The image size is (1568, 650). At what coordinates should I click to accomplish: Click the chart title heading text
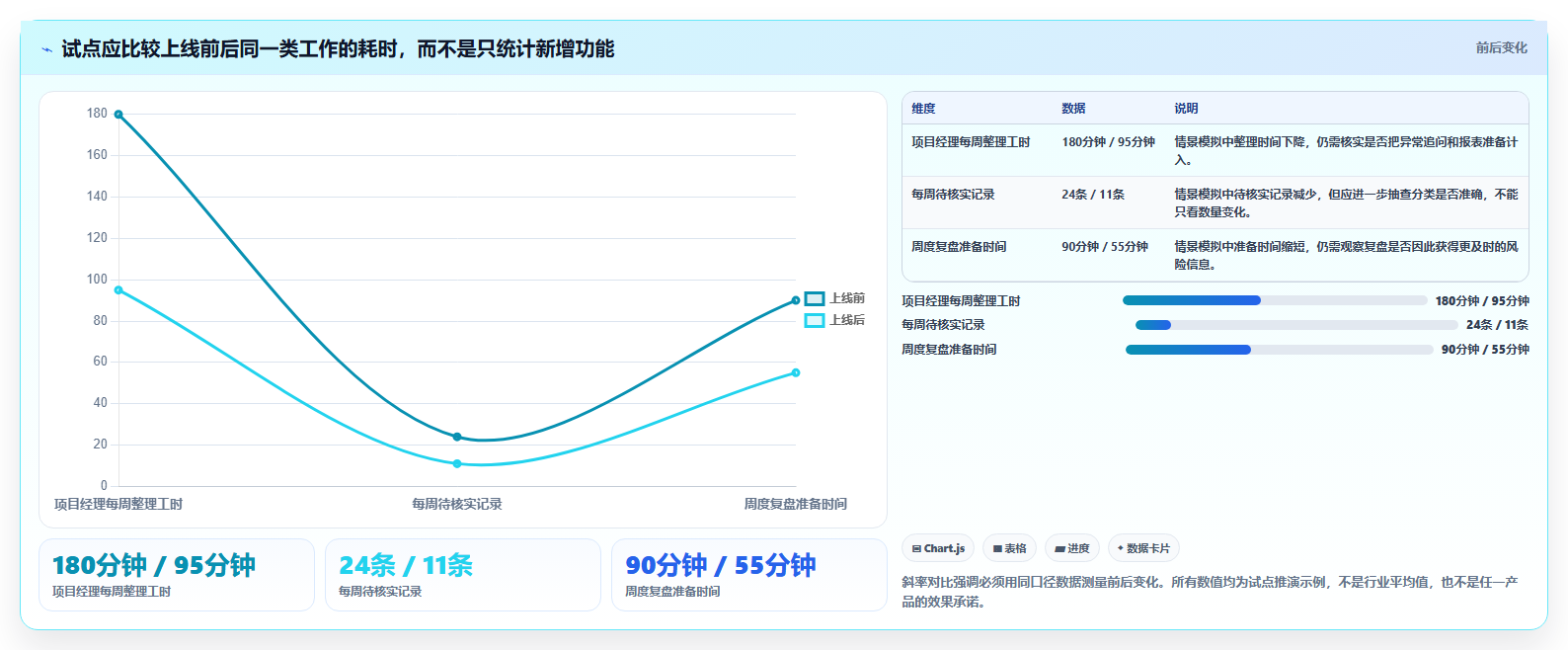click(x=338, y=48)
